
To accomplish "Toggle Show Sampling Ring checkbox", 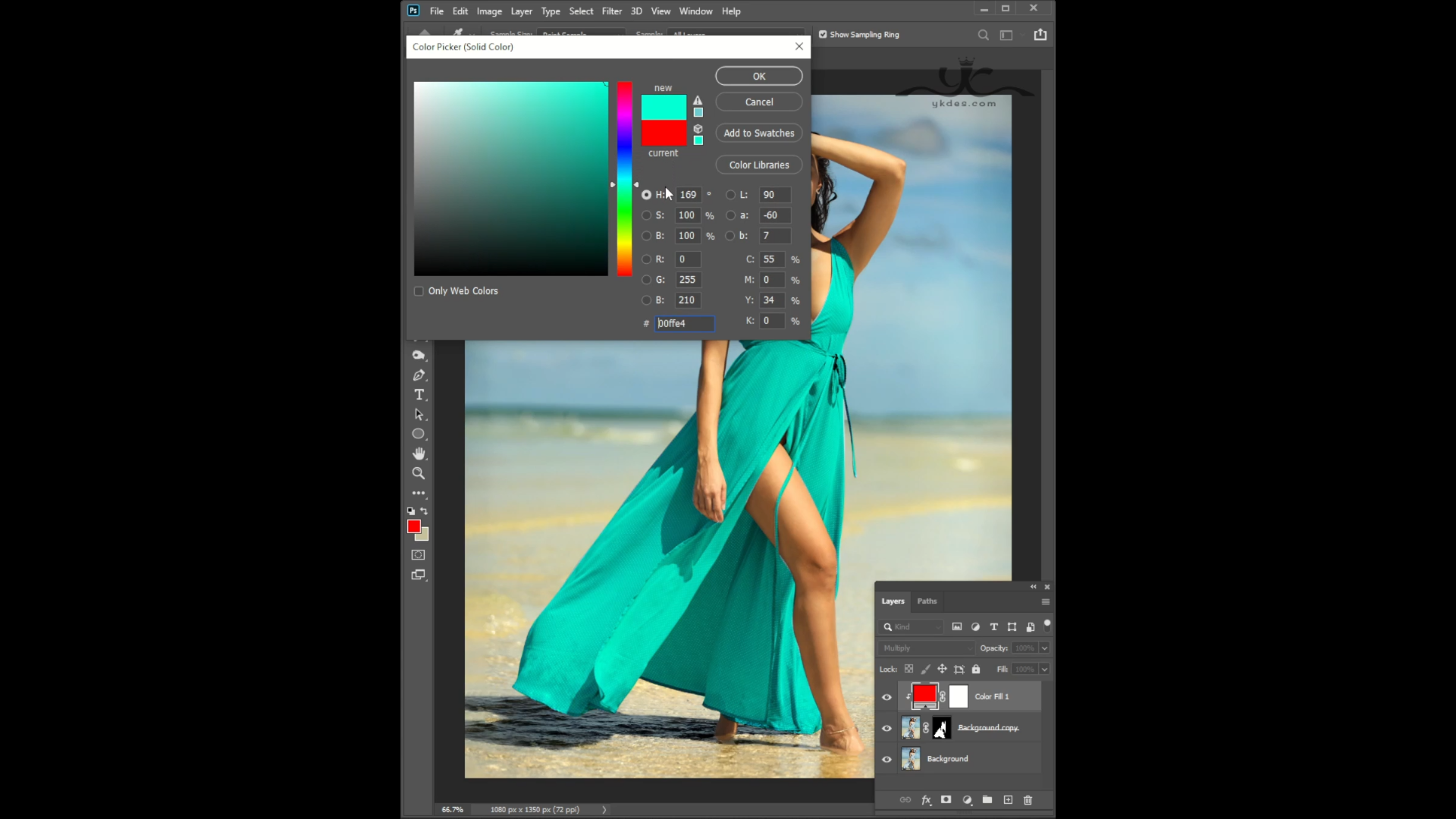I will click(823, 35).
